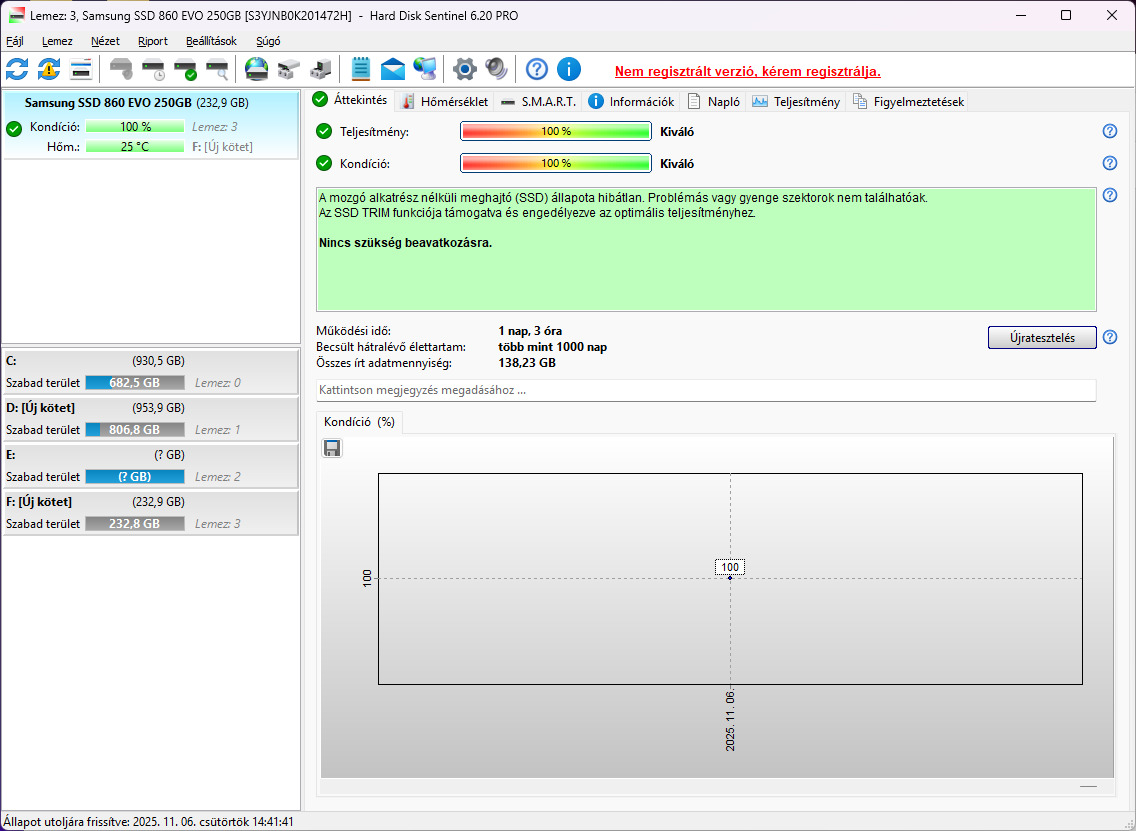Switch to the Figyelmeztetések tab
Image resolution: width=1136 pixels, height=831 pixels.
tap(909, 101)
